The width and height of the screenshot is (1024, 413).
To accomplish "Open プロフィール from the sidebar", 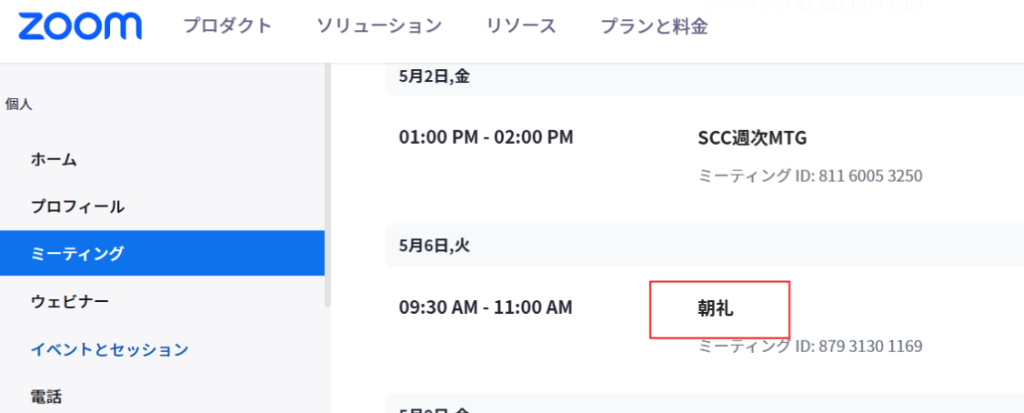I will [x=77, y=207].
